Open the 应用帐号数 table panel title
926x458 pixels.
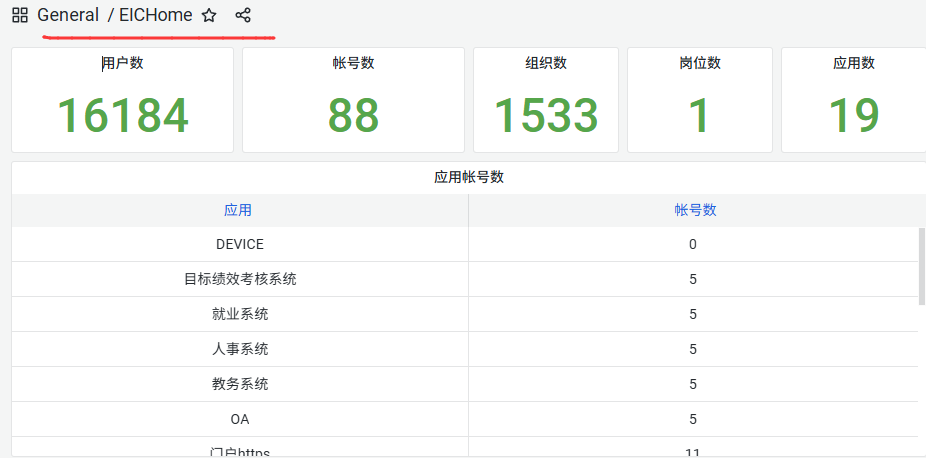click(469, 177)
